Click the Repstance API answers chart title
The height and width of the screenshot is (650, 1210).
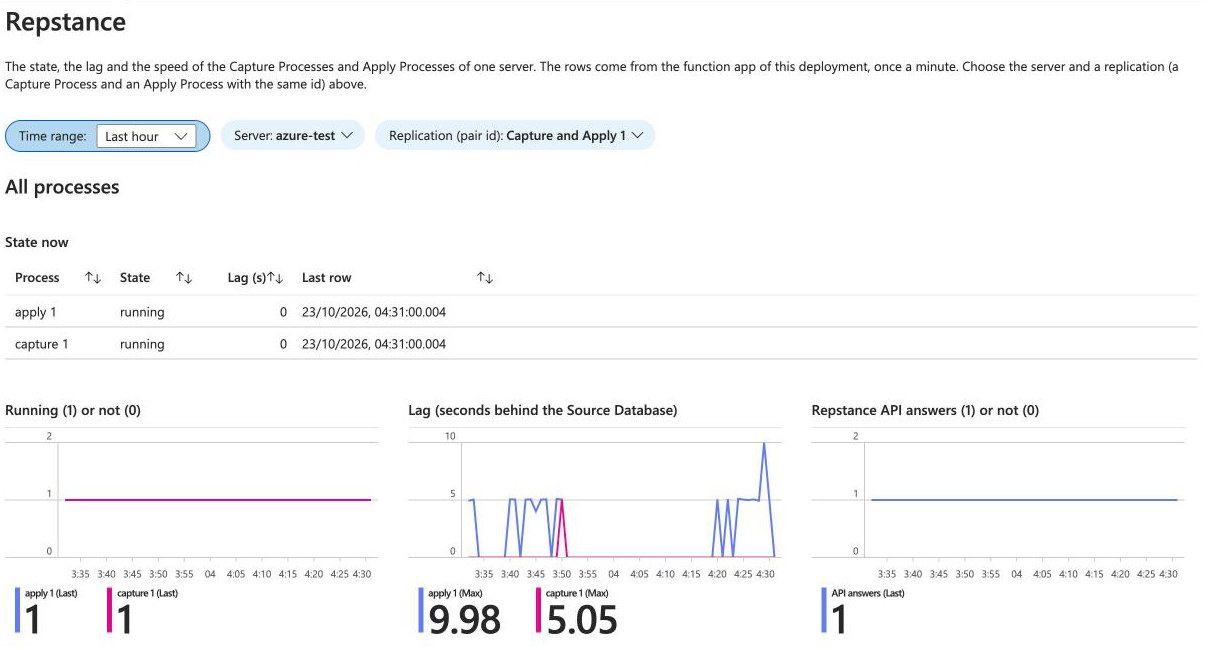click(925, 410)
